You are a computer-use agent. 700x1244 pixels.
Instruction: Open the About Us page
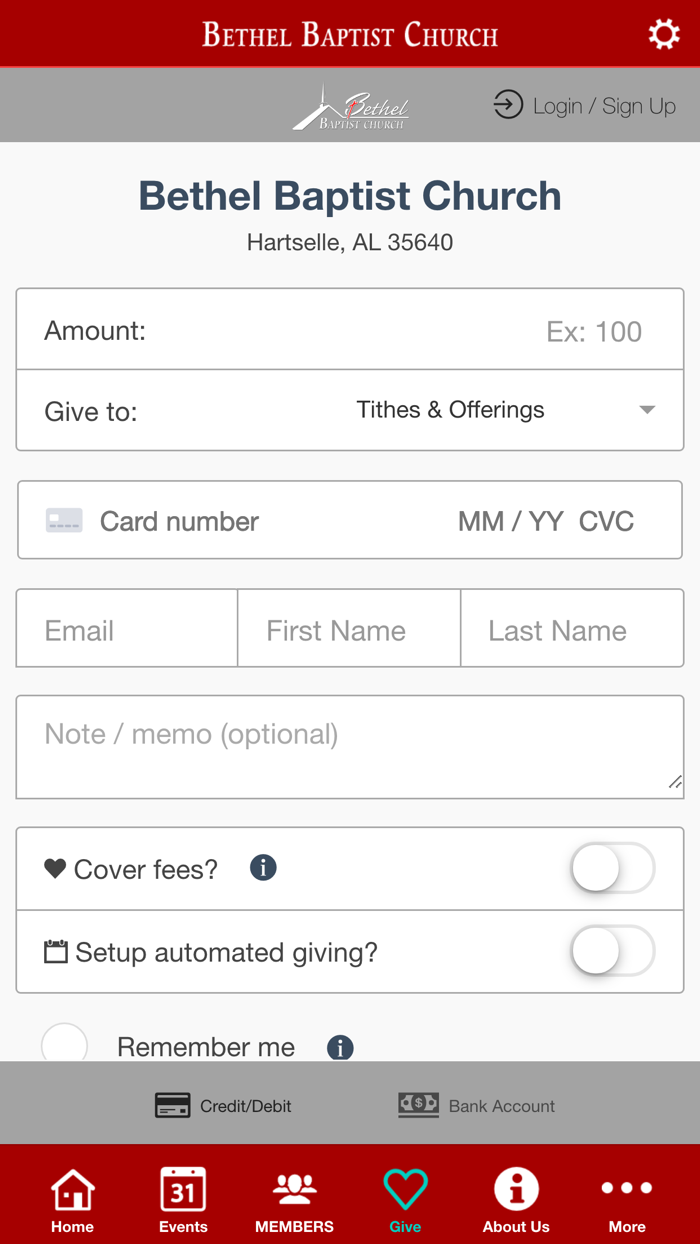pos(516,1201)
